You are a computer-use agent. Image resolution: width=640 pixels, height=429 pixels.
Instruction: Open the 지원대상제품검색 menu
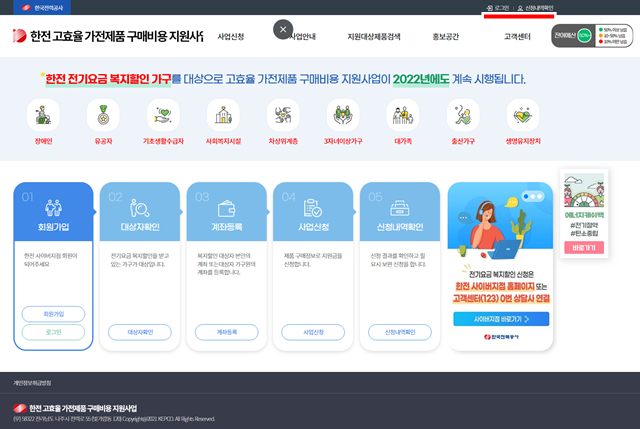(373, 36)
